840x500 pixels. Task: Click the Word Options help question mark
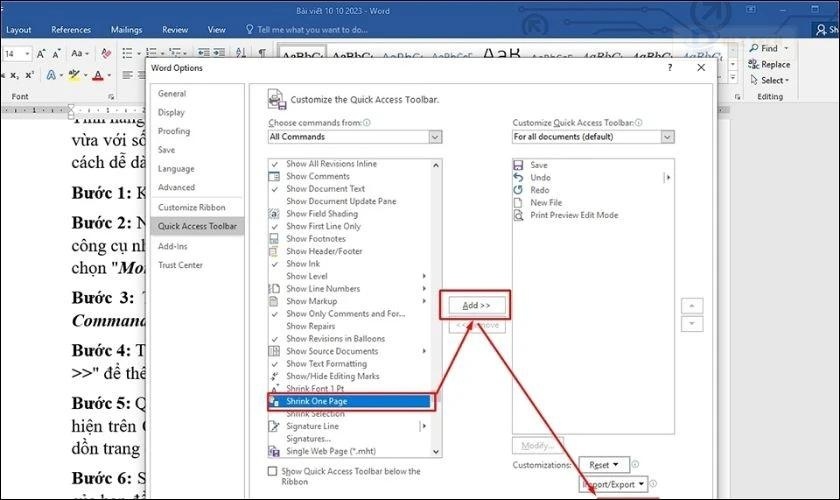(x=670, y=68)
